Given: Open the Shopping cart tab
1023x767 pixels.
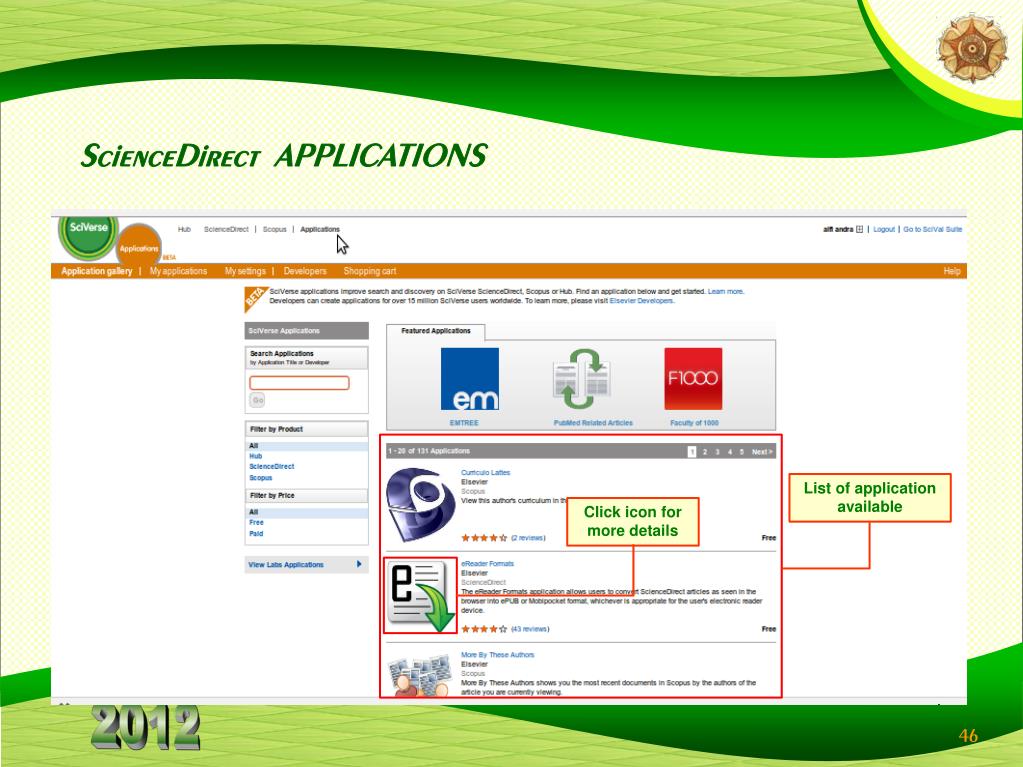Looking at the screenshot, I should (x=369, y=271).
